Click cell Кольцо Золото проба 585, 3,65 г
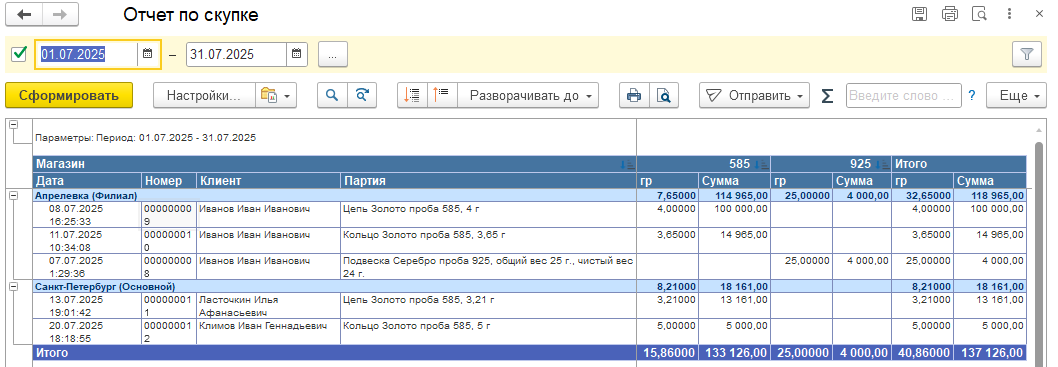The width and height of the screenshot is (1058, 367). [x=489, y=240]
